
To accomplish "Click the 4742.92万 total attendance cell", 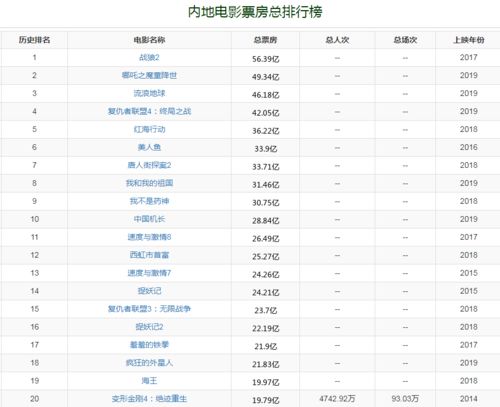I will (x=337, y=399).
